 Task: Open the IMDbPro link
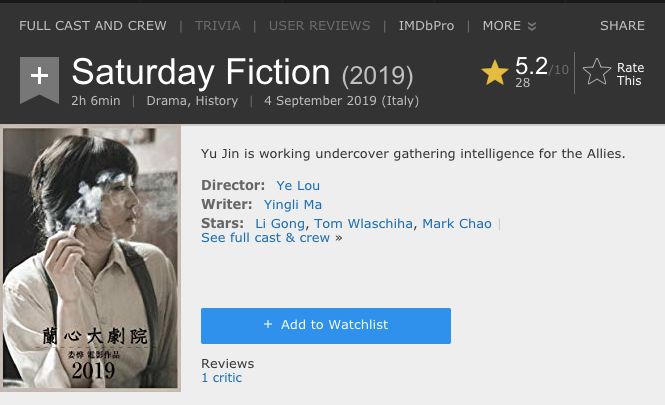click(x=427, y=25)
